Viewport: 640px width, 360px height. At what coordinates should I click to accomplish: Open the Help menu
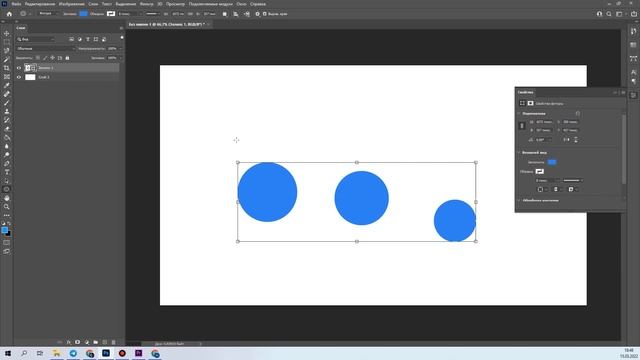pos(258,4)
